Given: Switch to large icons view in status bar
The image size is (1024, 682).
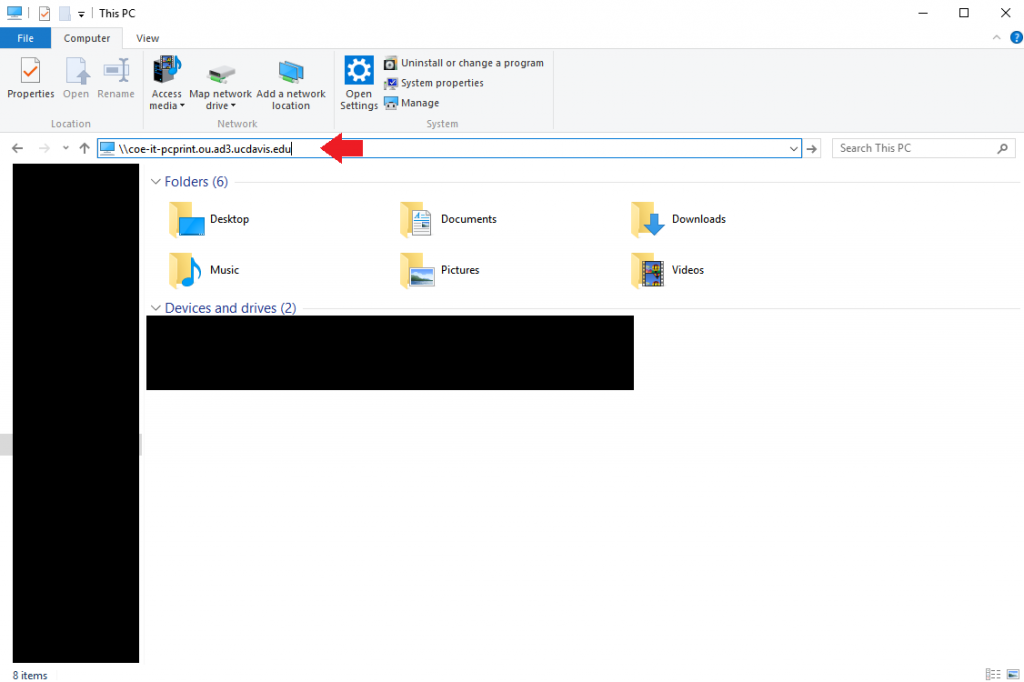Looking at the screenshot, I should [1014, 674].
